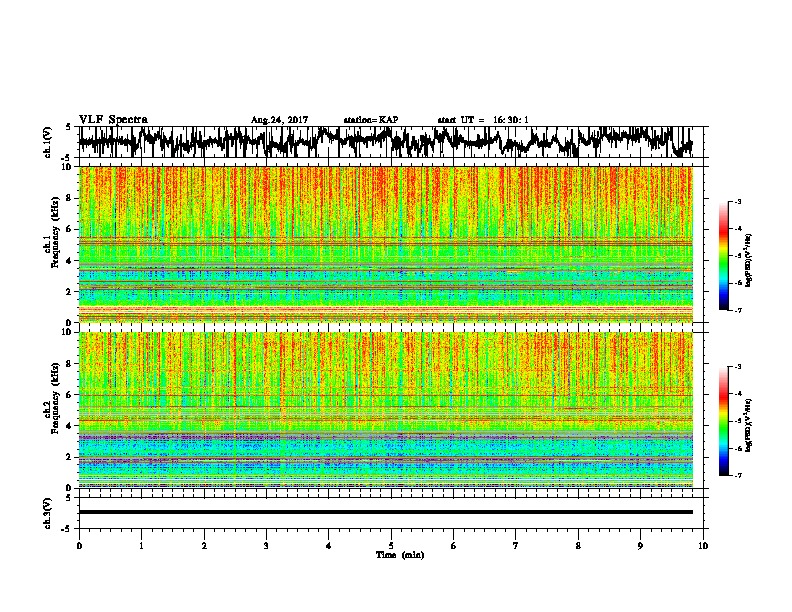Click the "5" tick on the time axis
This screenshot has height=612, width=792.
[x=391, y=546]
